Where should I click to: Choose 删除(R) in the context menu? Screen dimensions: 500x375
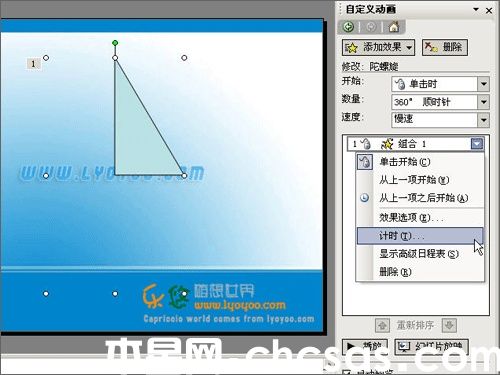[420, 272]
